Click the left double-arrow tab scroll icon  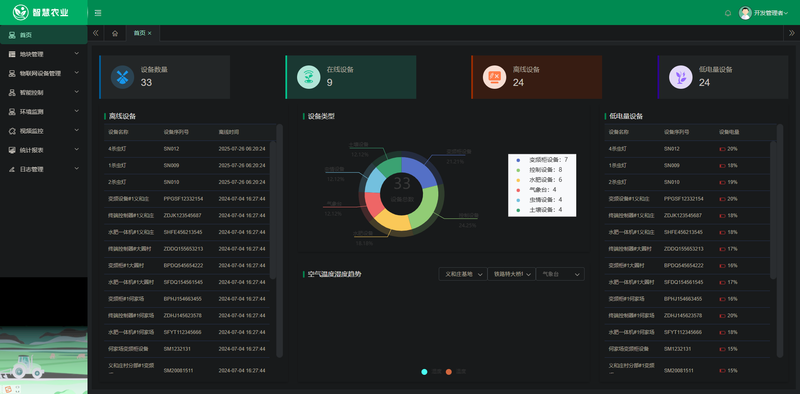(95, 33)
